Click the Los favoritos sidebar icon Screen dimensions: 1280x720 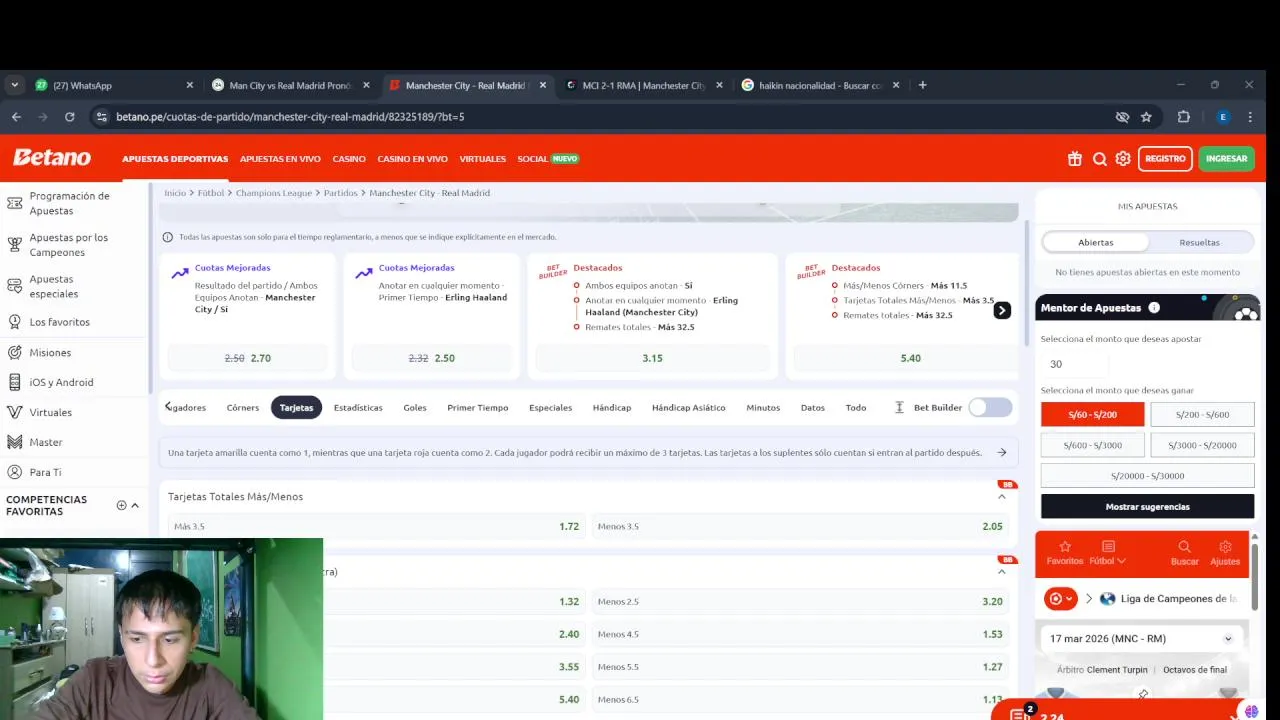(15, 322)
